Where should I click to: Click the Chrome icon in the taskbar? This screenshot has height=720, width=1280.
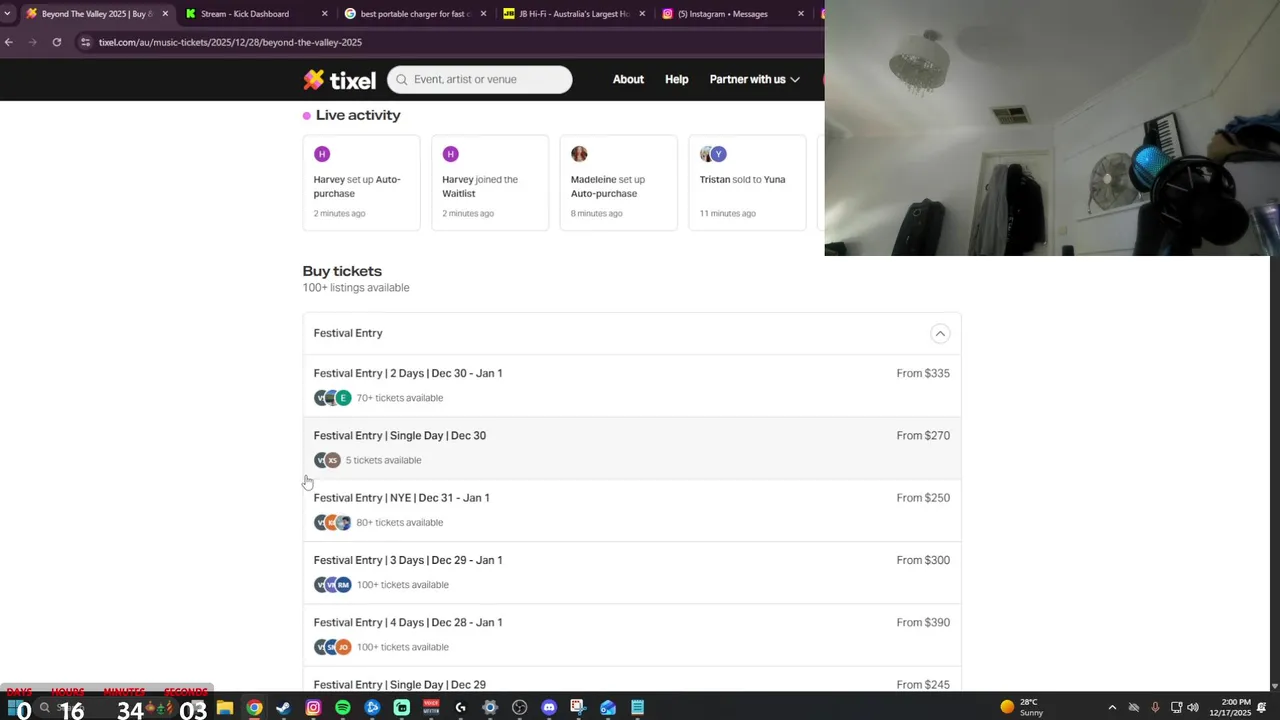tap(254, 707)
